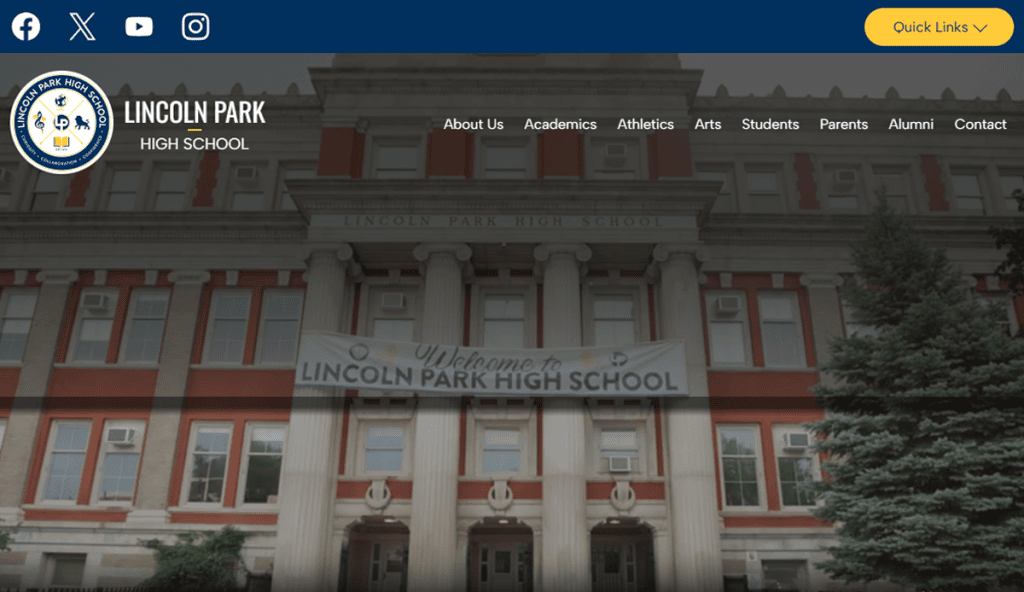Click the Contact menu item
The height and width of the screenshot is (592, 1024).
pyautogui.click(x=980, y=124)
